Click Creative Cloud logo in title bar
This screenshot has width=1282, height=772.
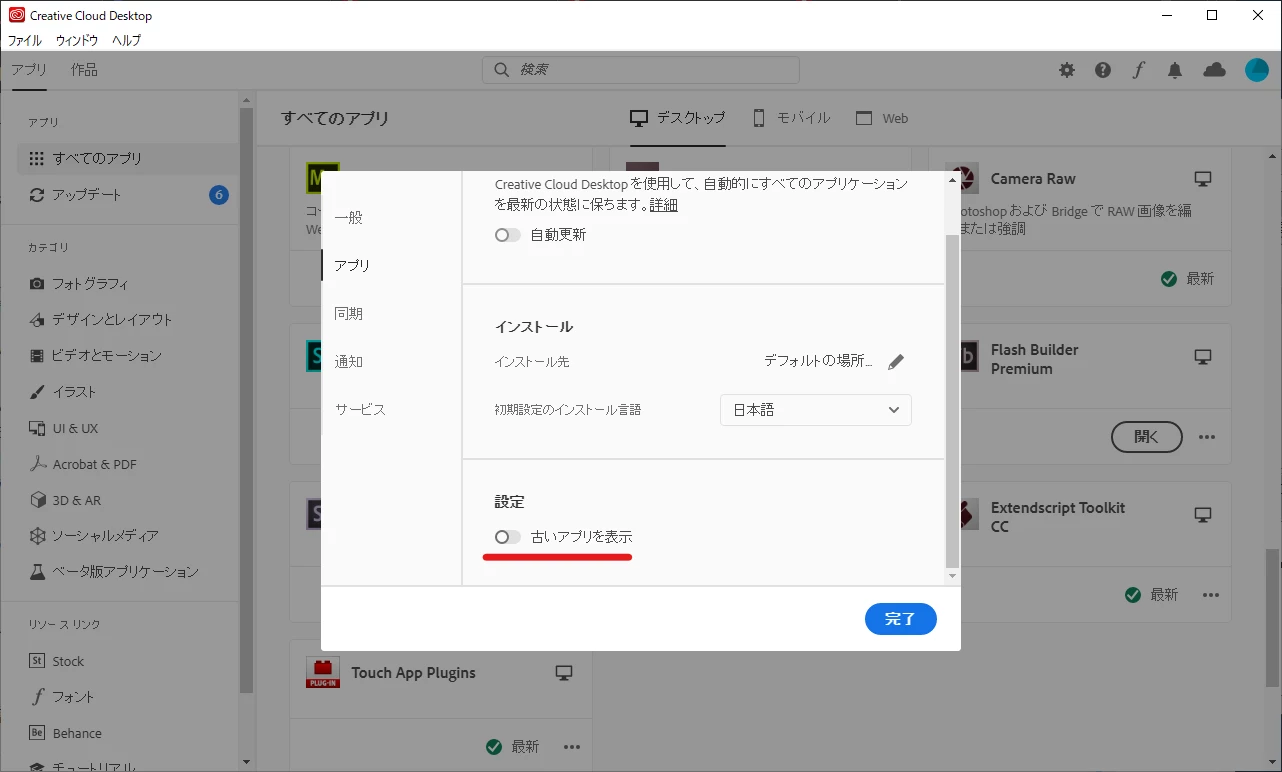pyautogui.click(x=16, y=15)
